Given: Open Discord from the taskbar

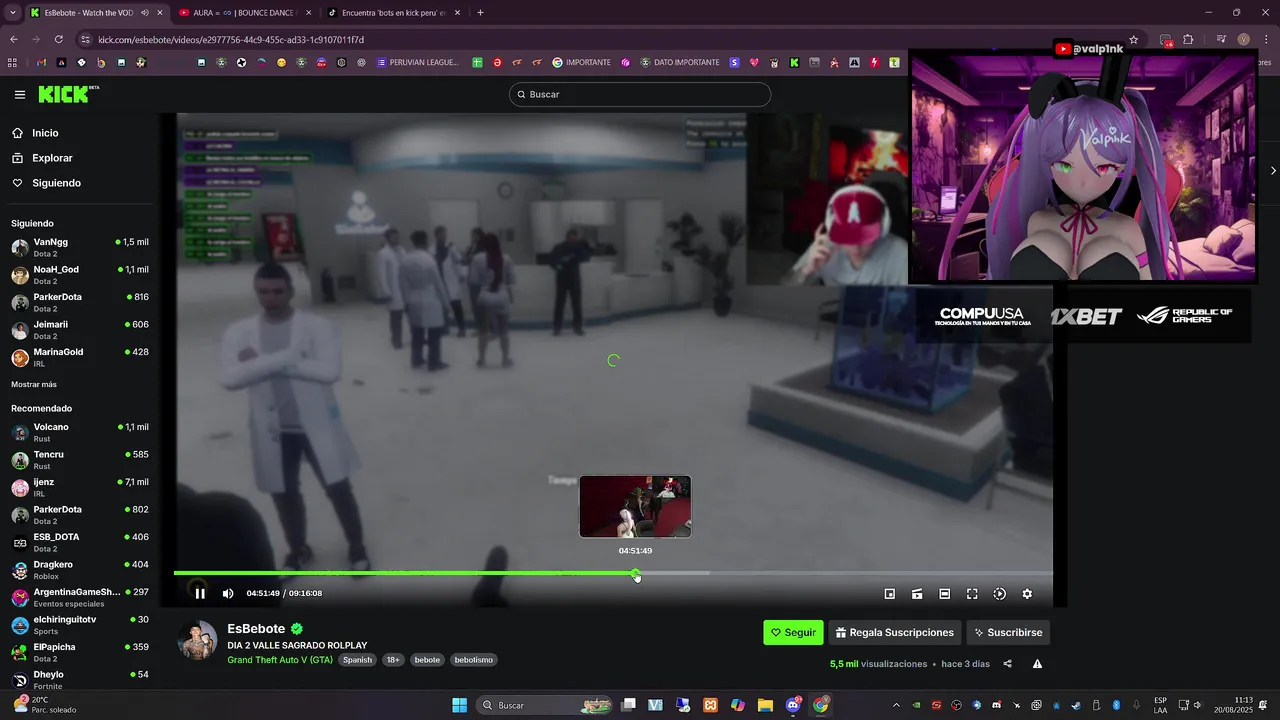Looking at the screenshot, I should 793,705.
